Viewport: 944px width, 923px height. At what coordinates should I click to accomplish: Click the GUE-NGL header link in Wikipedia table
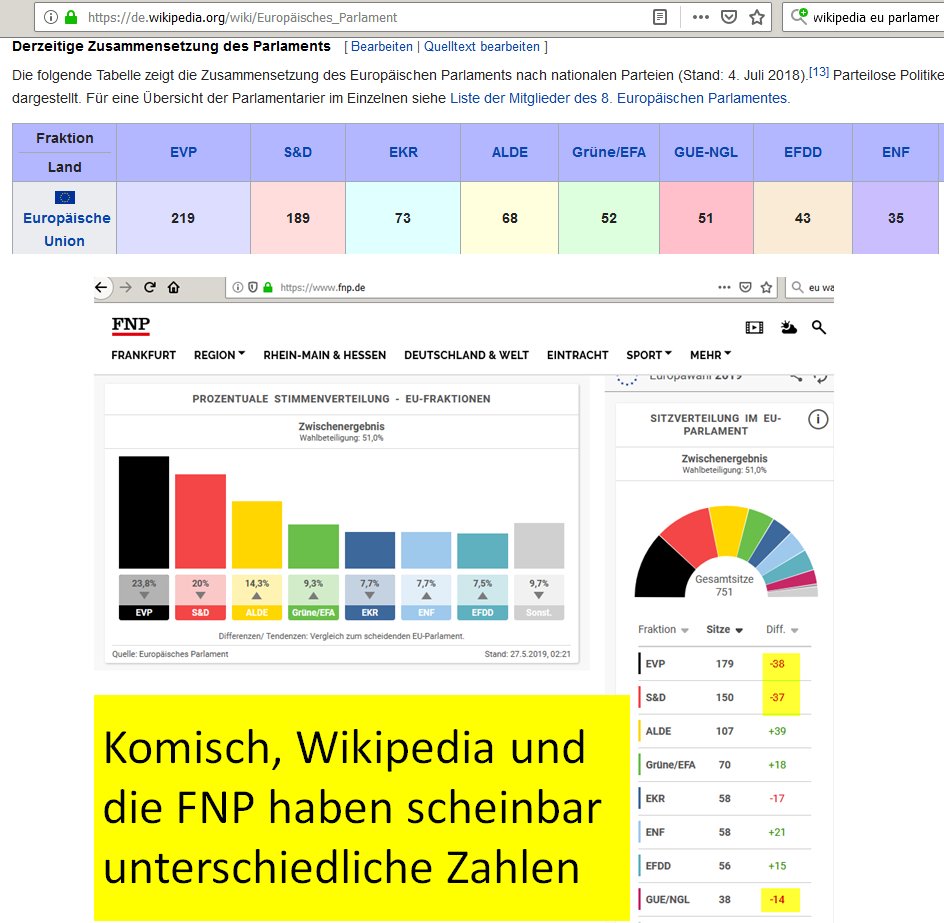(706, 152)
